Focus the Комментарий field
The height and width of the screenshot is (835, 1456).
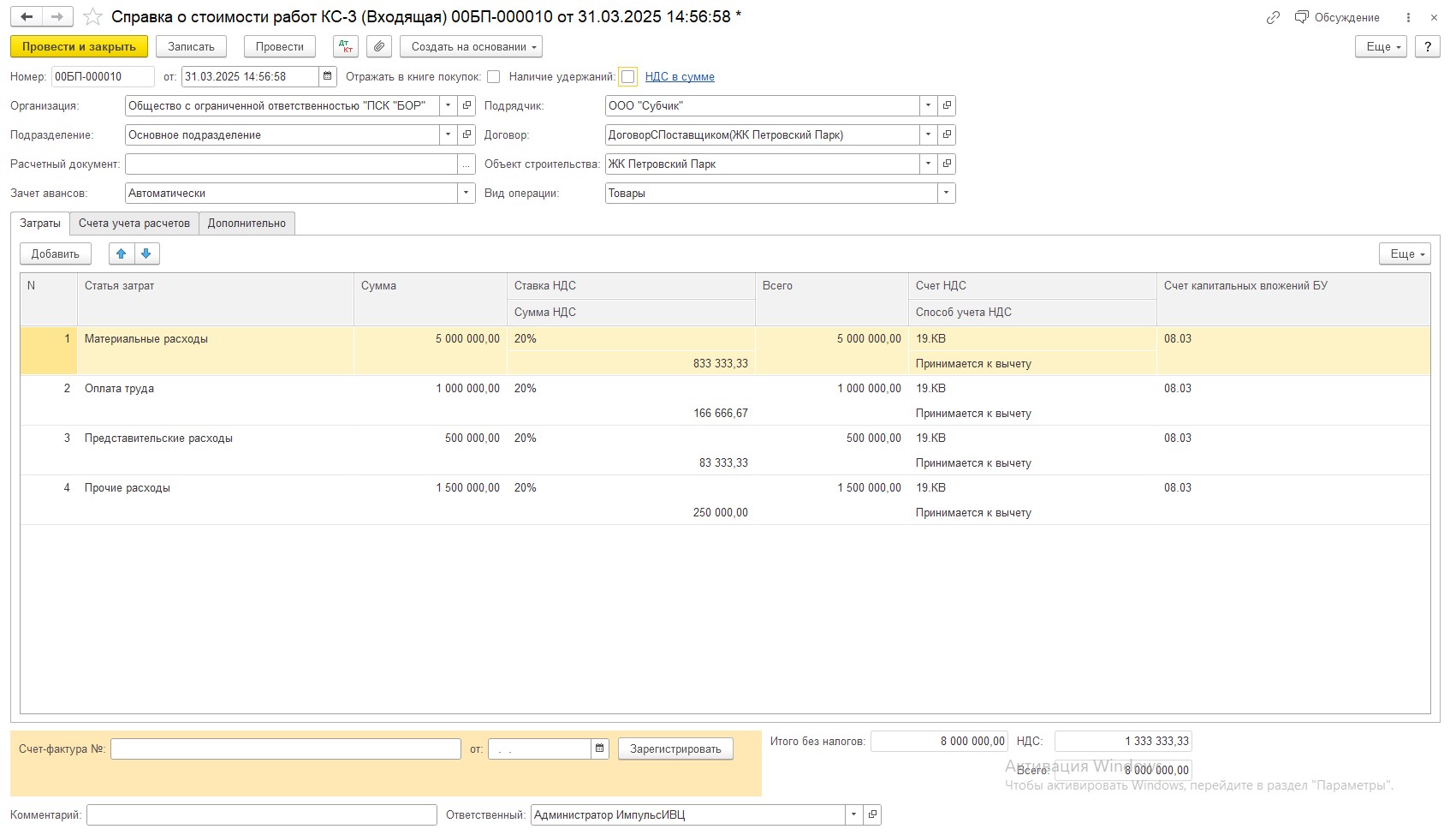pyautogui.click(x=262, y=814)
